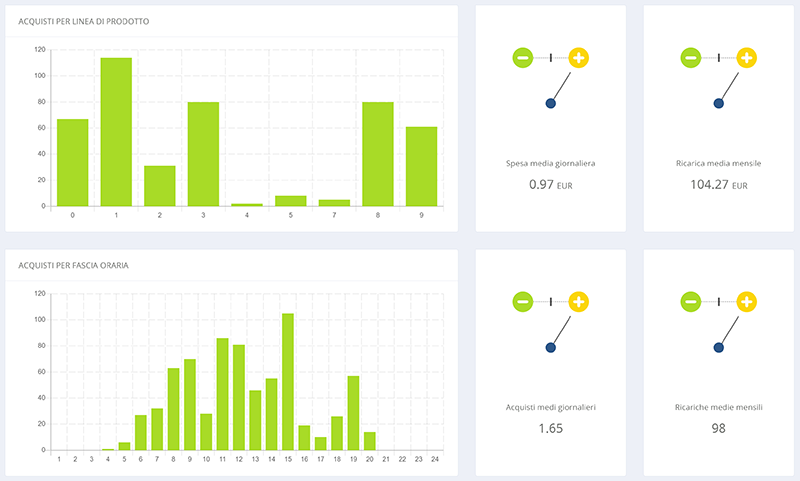Select the hour 11 bar in hourly purchases chart
Image resolution: width=800 pixels, height=481 pixels.
223,394
